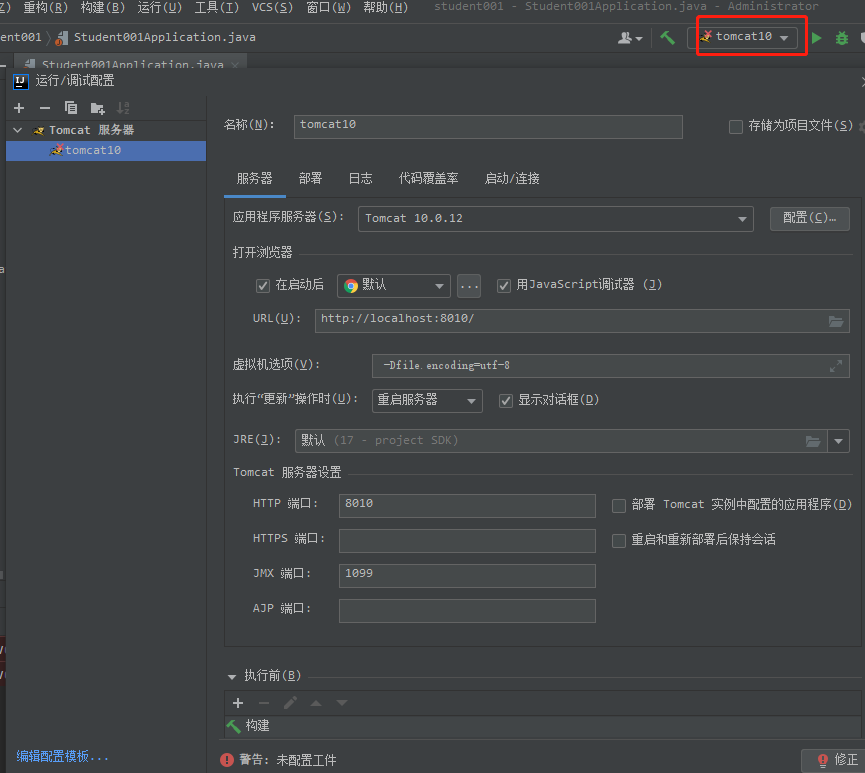Click the sort configurations icon

(123, 108)
